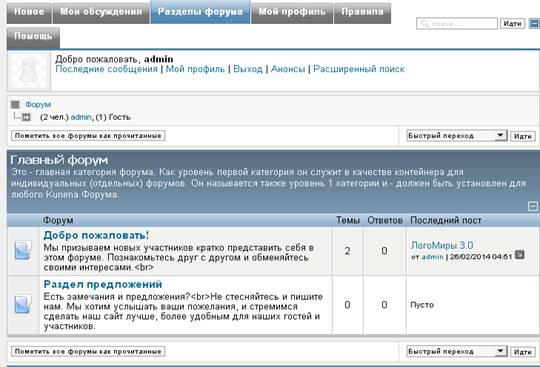Click the Добро пожаловать! forum folder icon

tap(23, 251)
